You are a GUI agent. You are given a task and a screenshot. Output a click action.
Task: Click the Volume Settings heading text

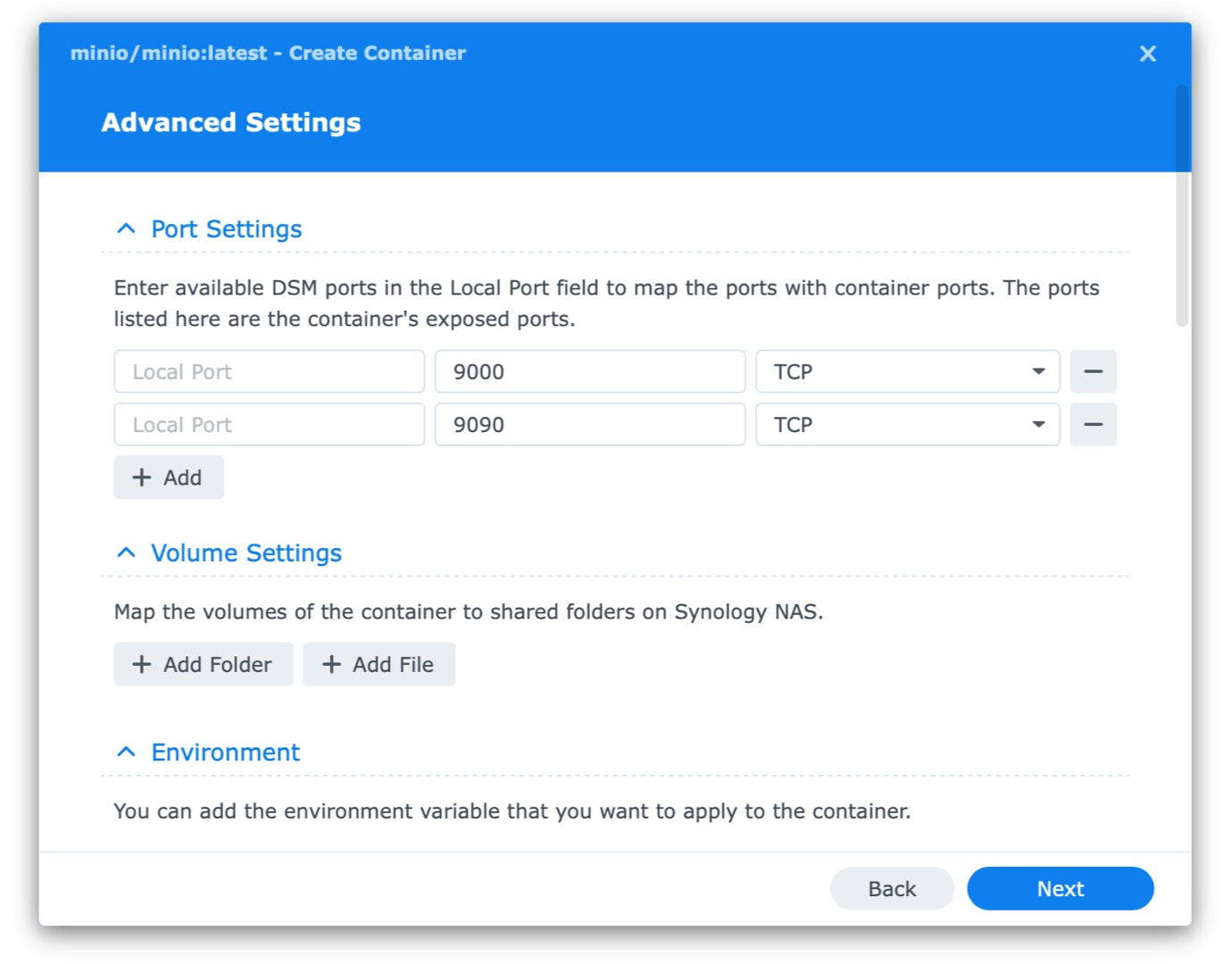coord(246,553)
